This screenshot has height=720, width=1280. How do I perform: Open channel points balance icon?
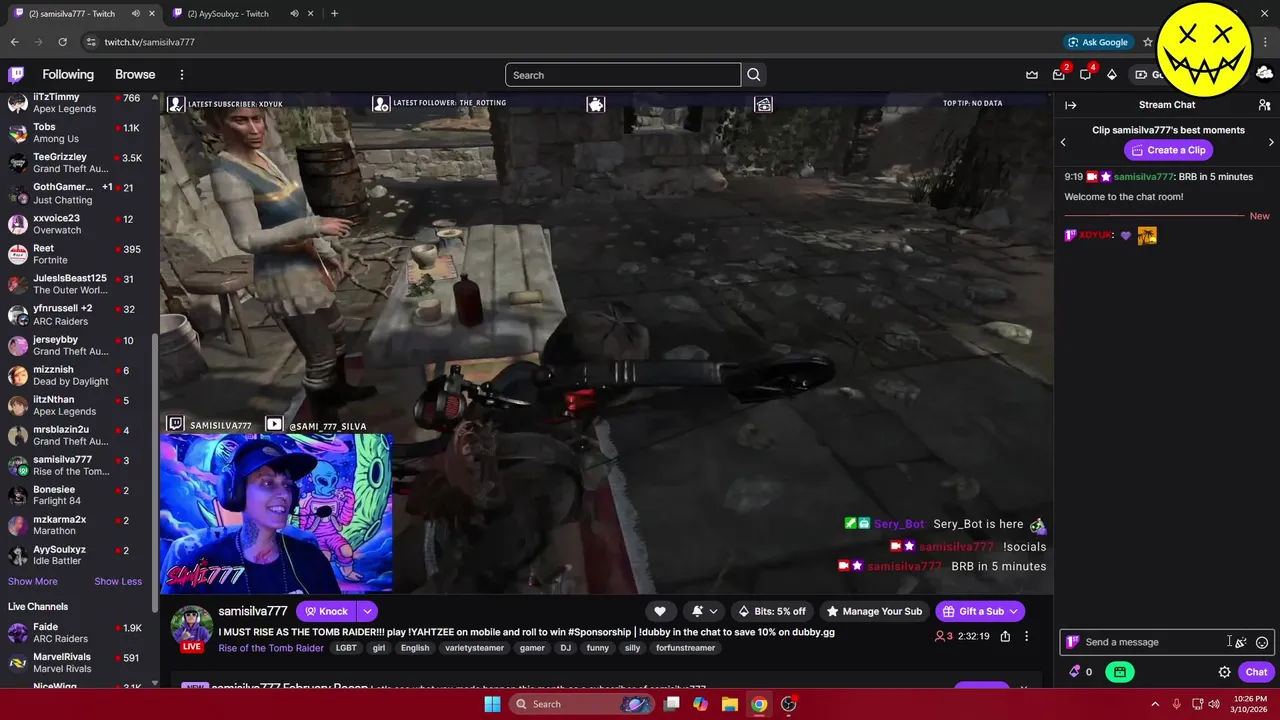(1080, 672)
